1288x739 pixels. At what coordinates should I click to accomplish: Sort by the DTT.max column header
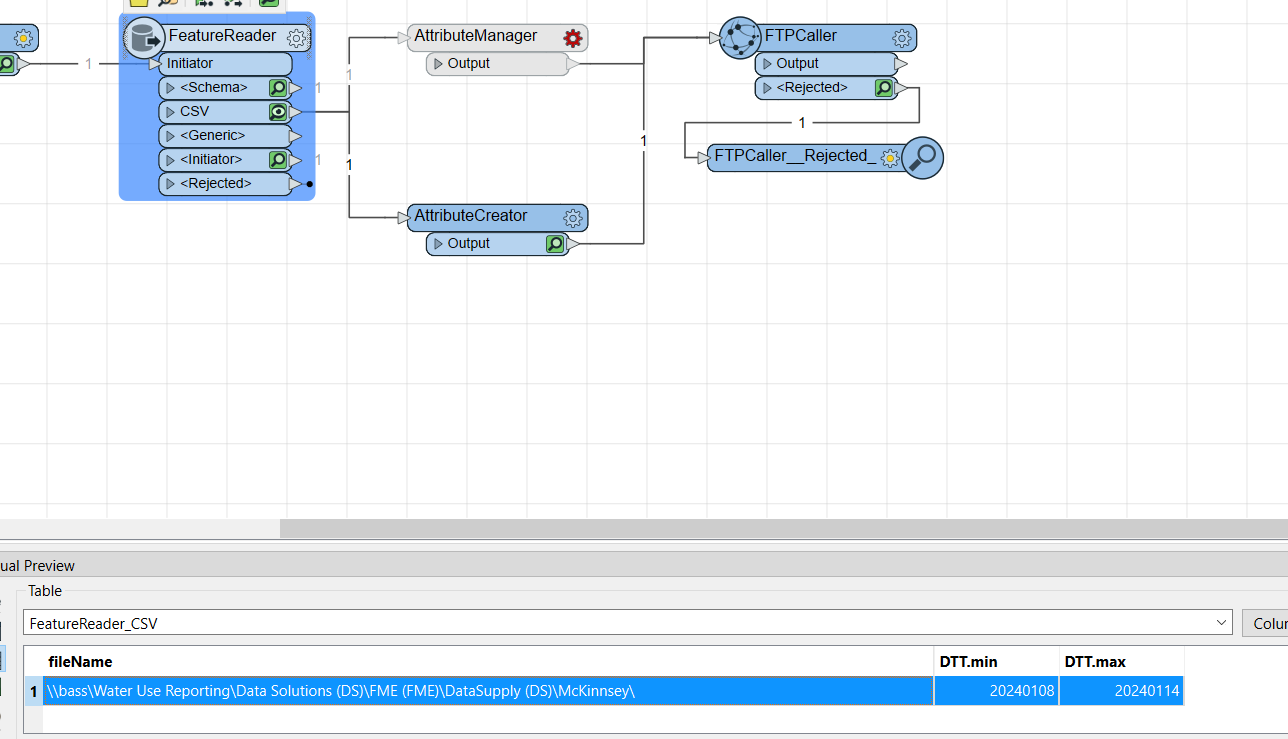(x=1121, y=662)
